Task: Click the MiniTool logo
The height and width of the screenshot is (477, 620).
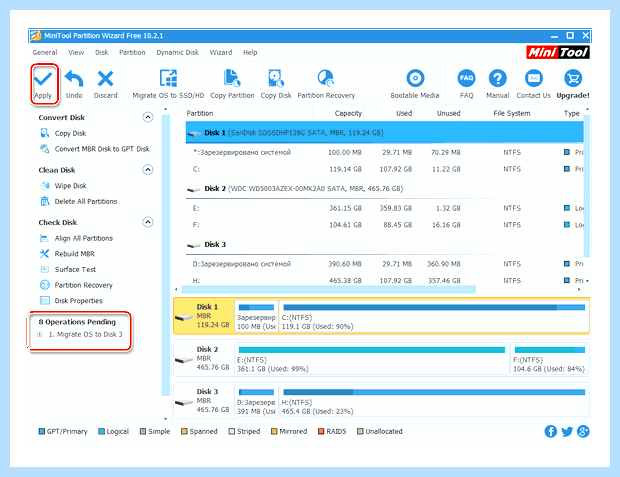Action: point(558,52)
